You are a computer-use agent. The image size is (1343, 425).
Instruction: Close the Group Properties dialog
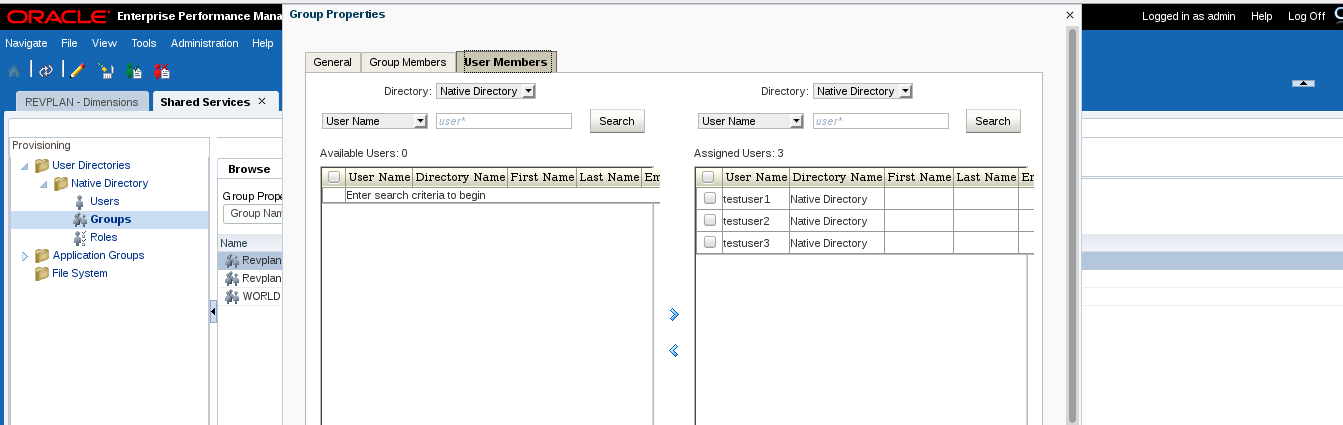(x=1070, y=15)
